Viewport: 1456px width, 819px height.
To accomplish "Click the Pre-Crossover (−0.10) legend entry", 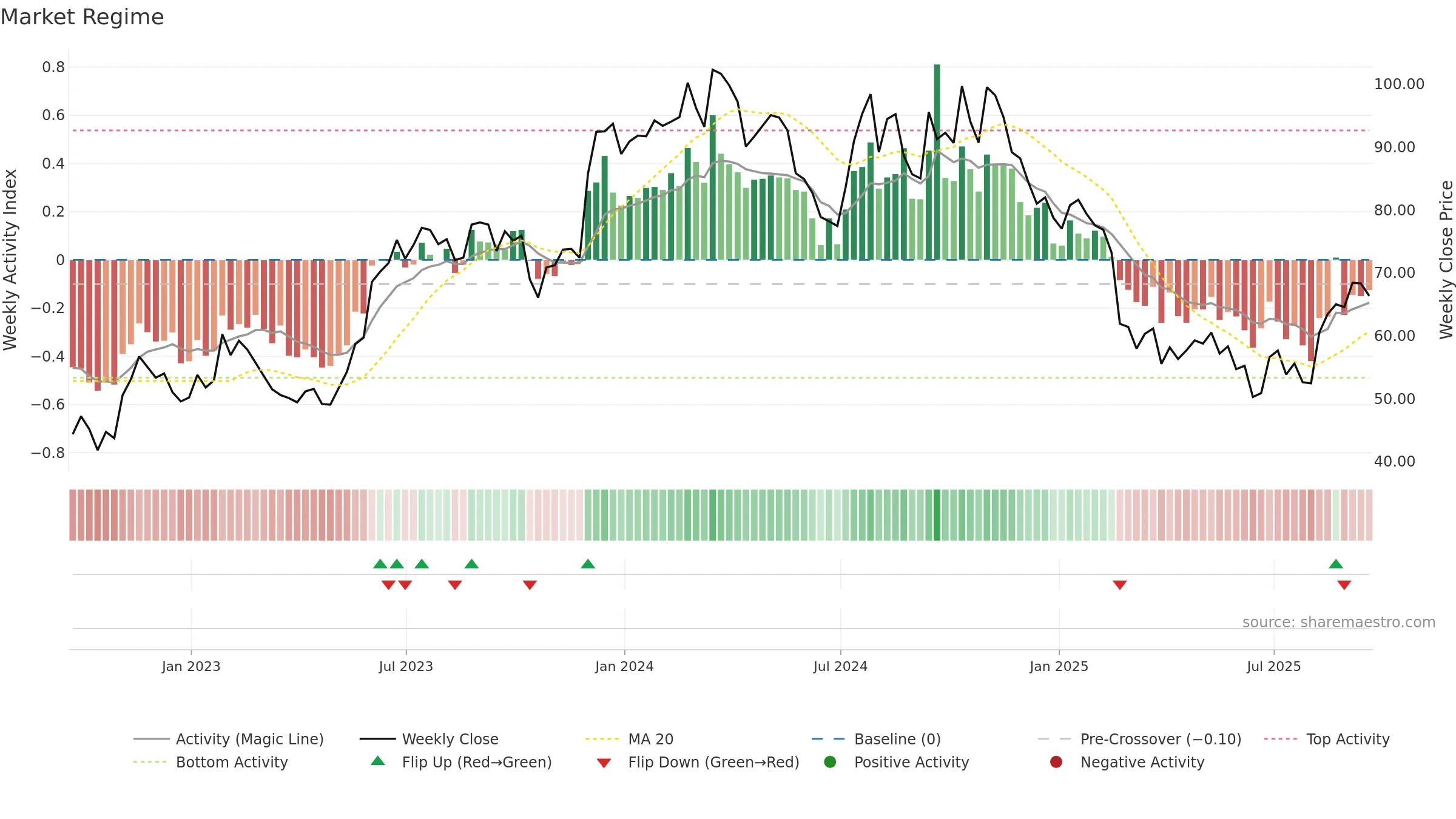I will [x=1139, y=739].
